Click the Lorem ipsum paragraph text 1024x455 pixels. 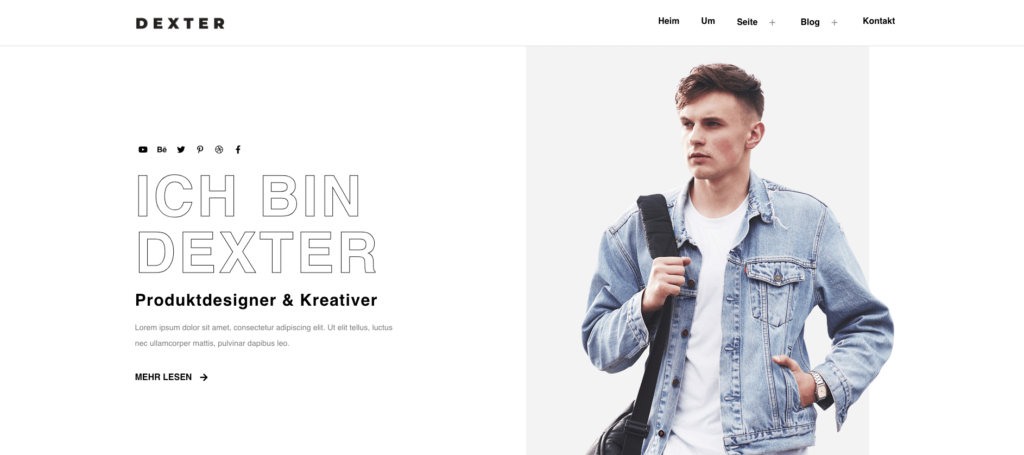click(x=264, y=336)
